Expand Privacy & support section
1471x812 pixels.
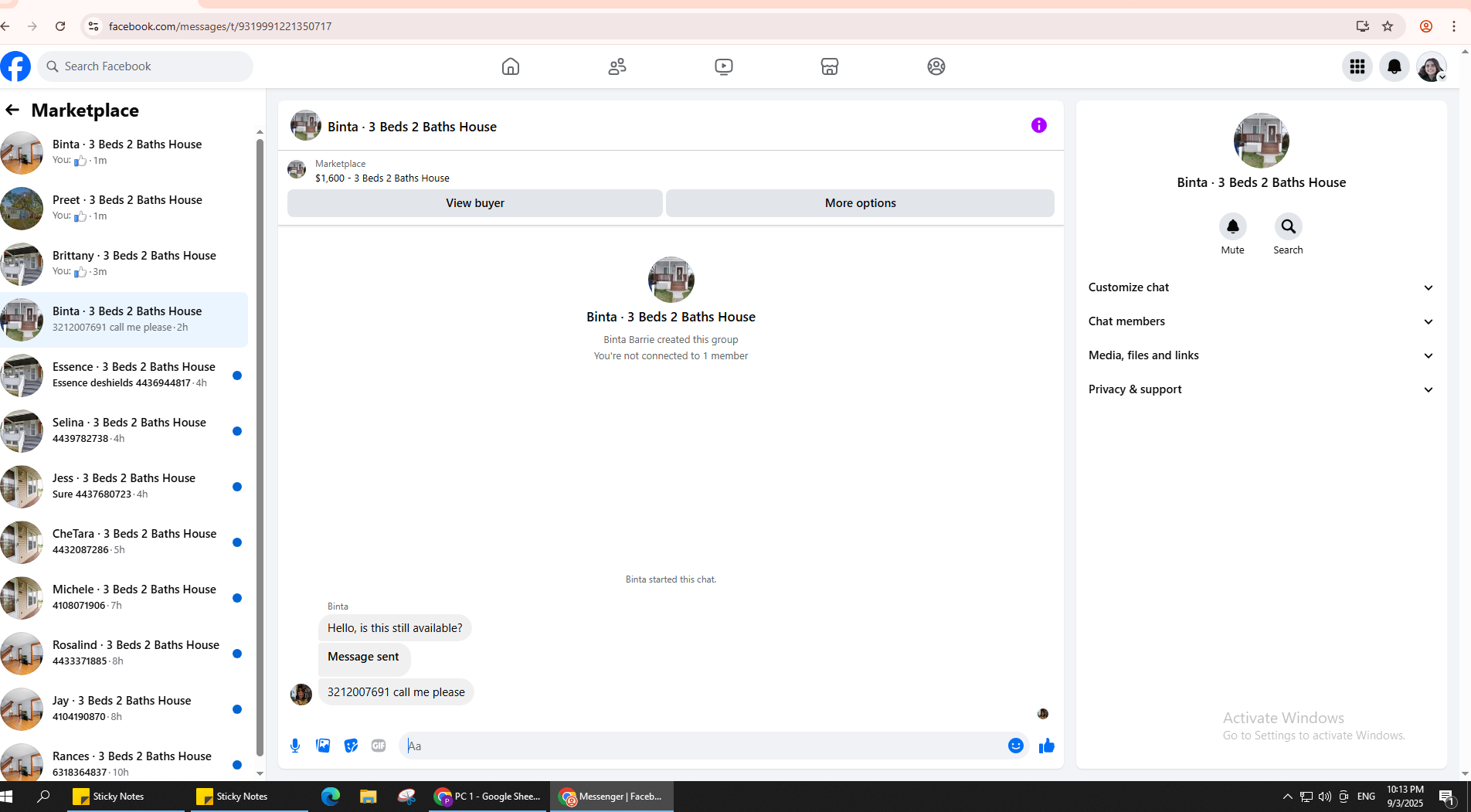pos(1261,389)
